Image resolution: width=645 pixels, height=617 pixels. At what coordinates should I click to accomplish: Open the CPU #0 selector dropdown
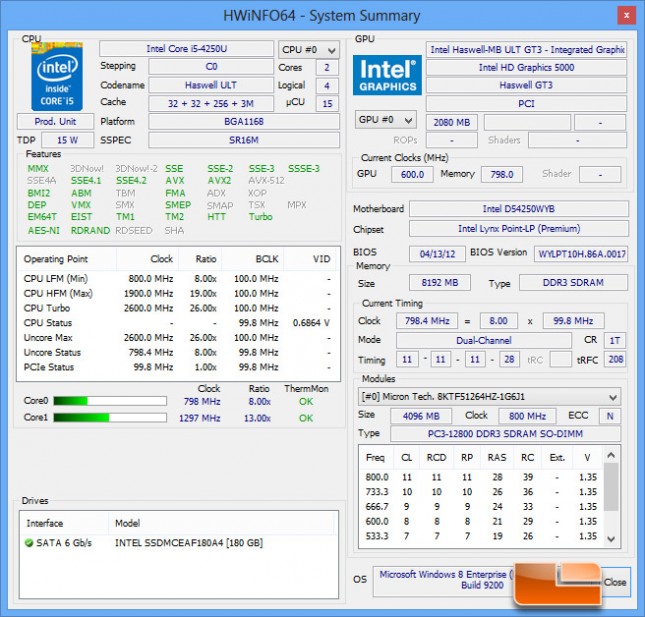(x=309, y=50)
